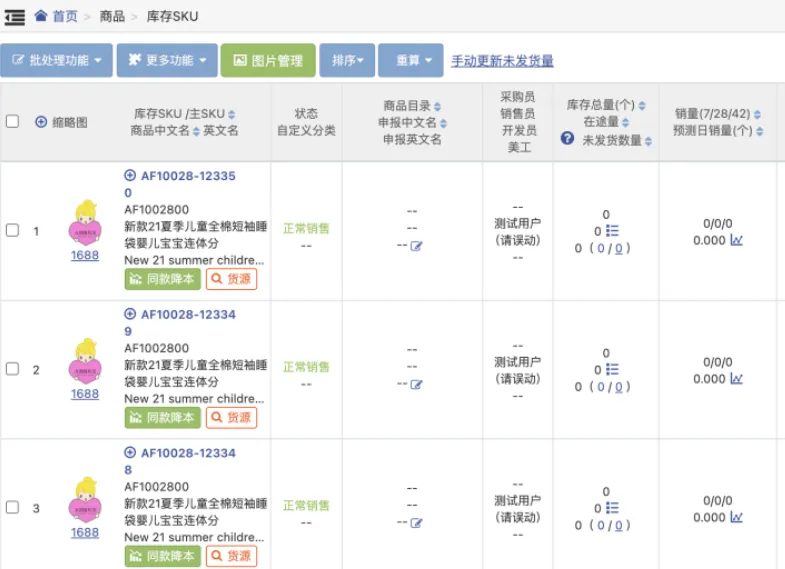Click 缩略图 column header
Image resolution: width=785 pixels, height=569 pixels.
pos(70,122)
